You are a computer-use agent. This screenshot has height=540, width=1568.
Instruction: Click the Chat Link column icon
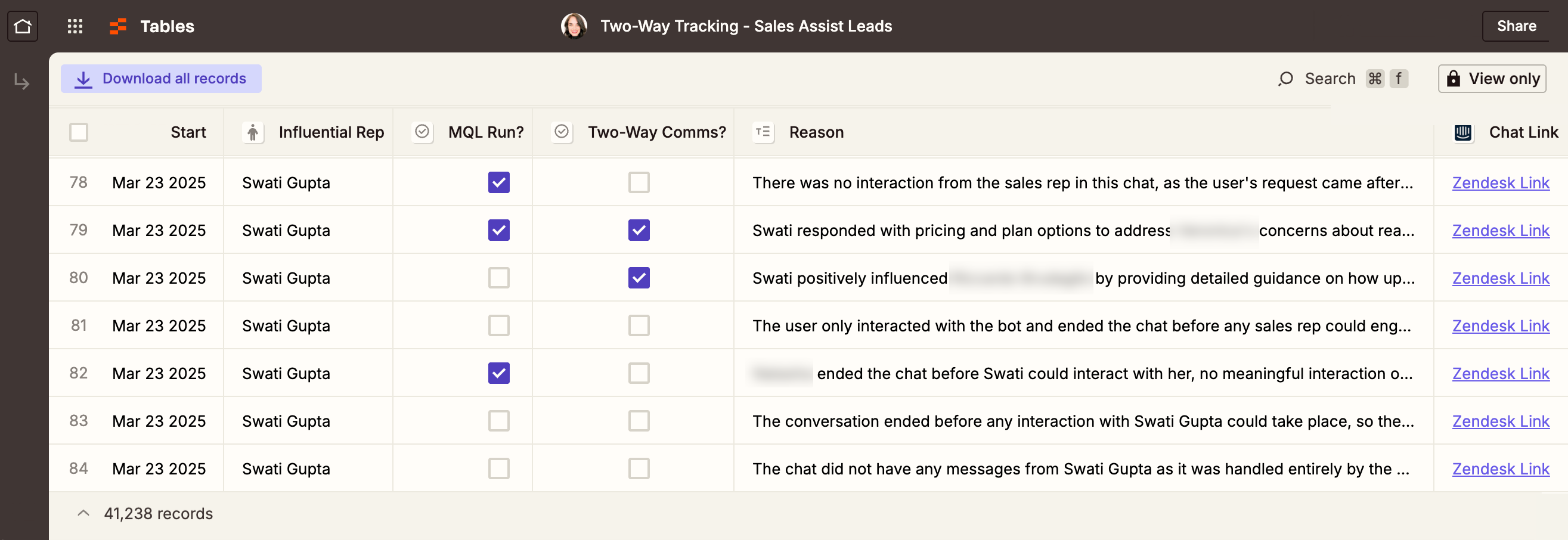(1462, 132)
